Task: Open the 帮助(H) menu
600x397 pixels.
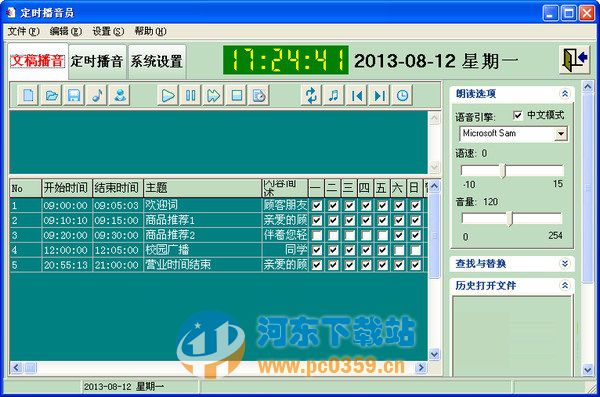Action: click(150, 31)
